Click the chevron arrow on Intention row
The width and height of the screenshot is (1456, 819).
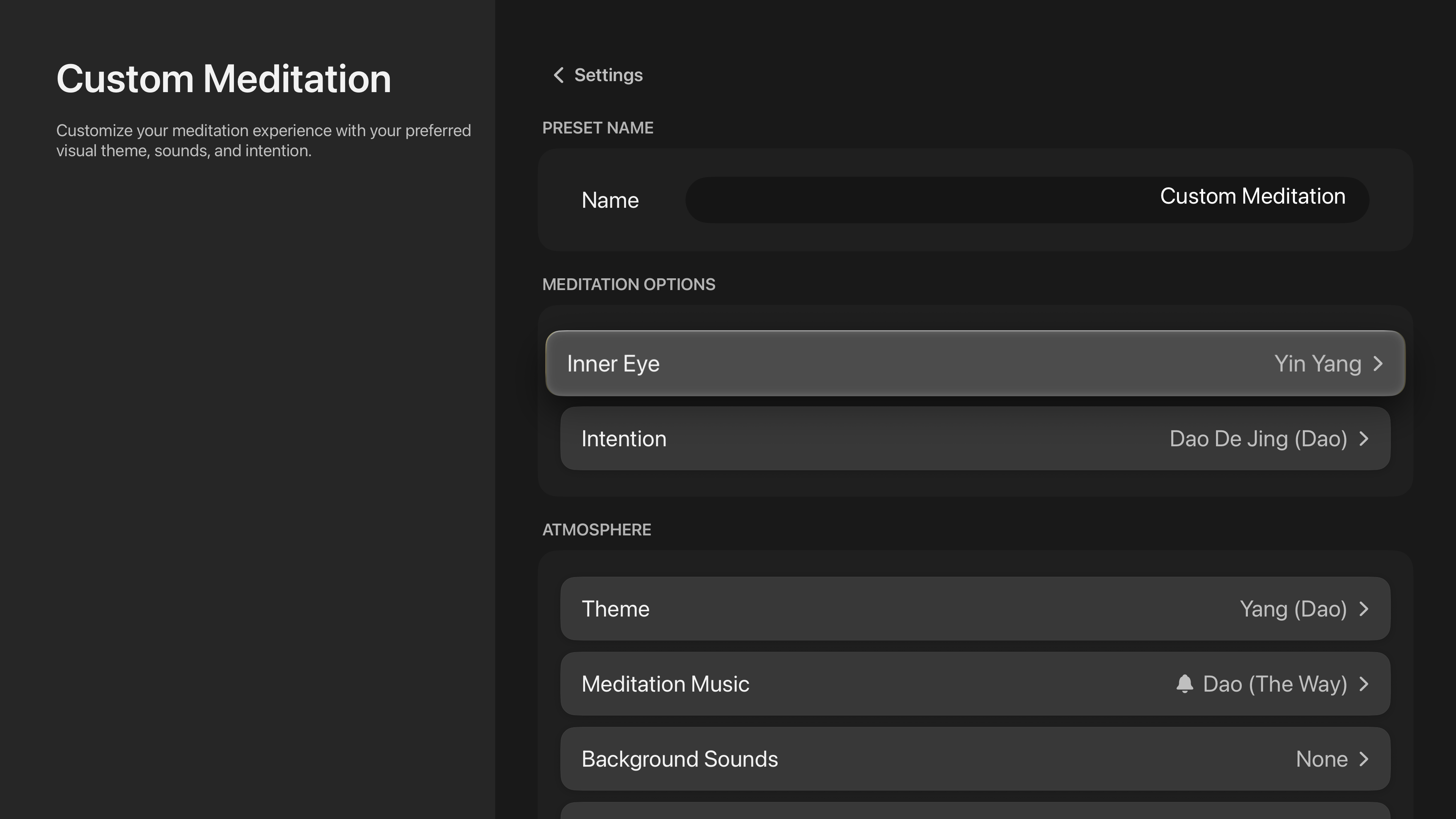pos(1364,439)
